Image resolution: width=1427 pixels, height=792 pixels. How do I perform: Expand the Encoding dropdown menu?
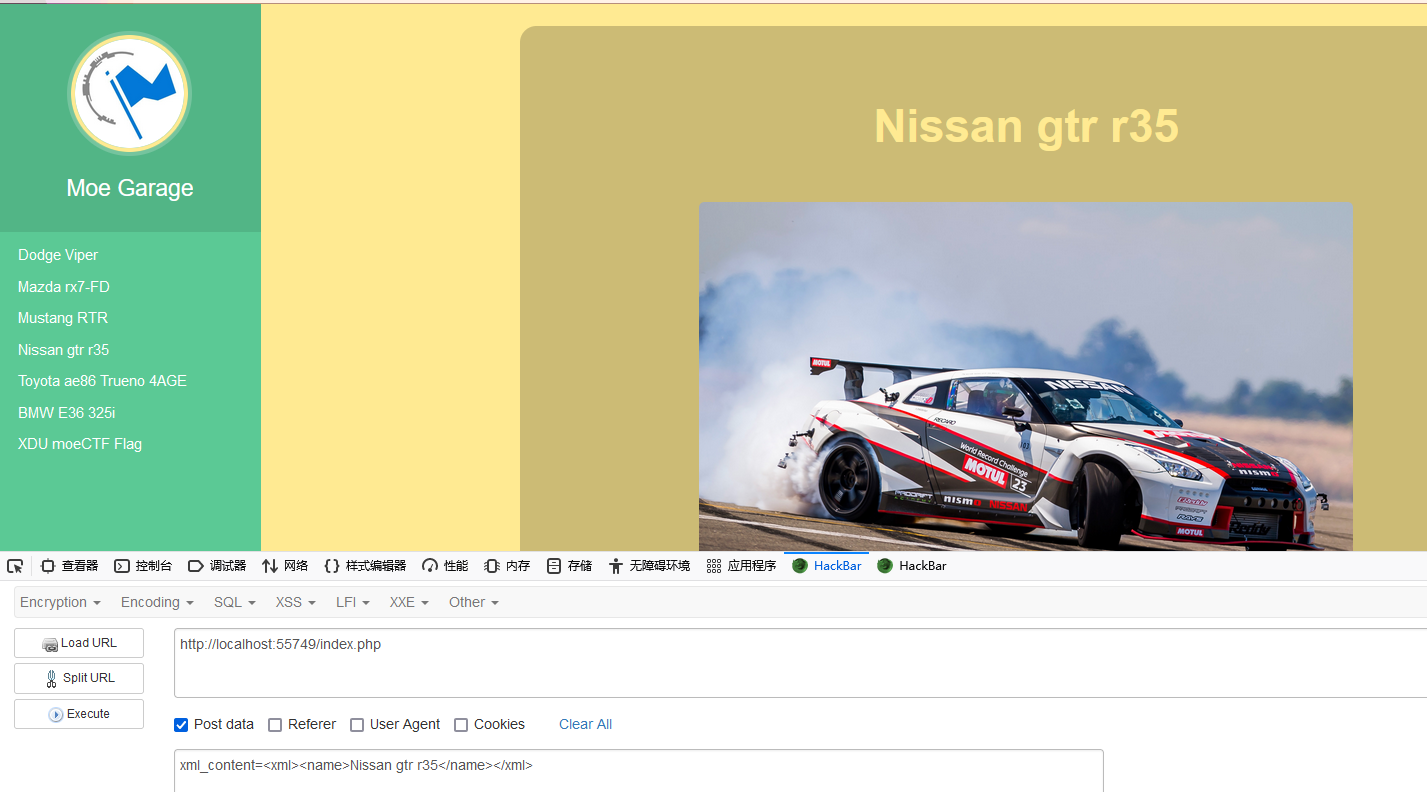157,602
